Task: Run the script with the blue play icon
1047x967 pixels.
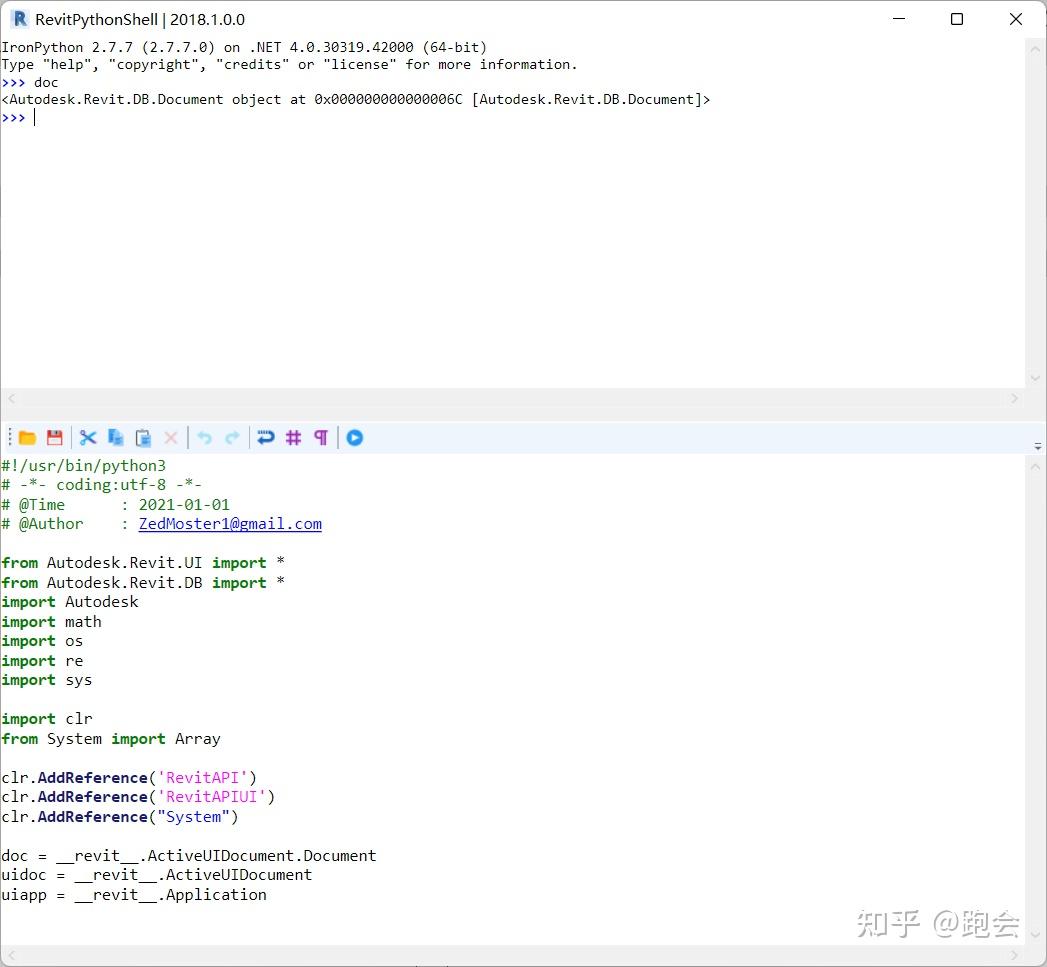Action: [354, 437]
